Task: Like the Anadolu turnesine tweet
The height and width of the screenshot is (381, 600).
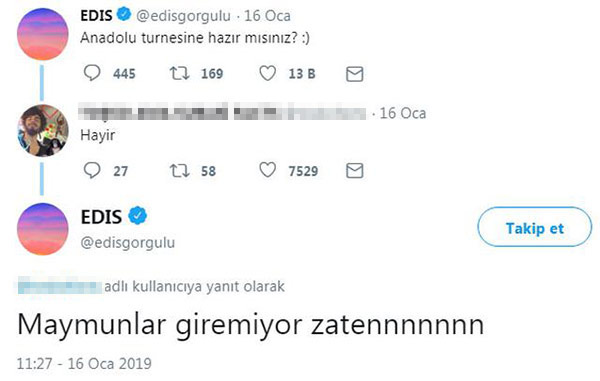Action: [267, 73]
